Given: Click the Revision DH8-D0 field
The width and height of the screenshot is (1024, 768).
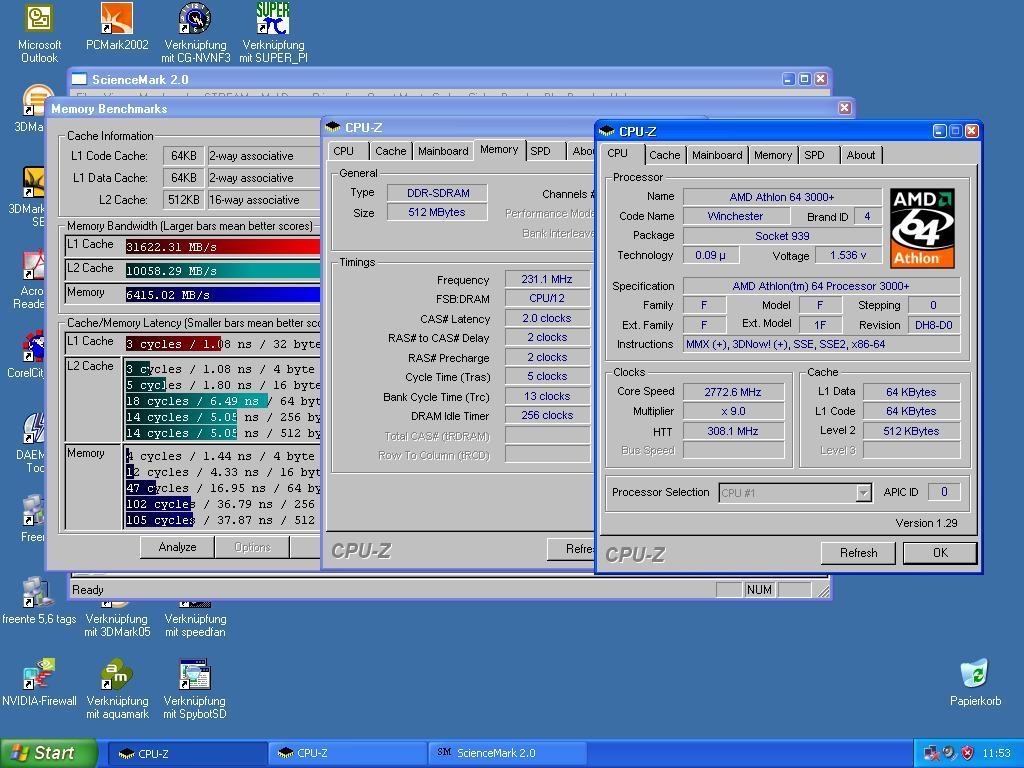Looking at the screenshot, I should point(934,325).
